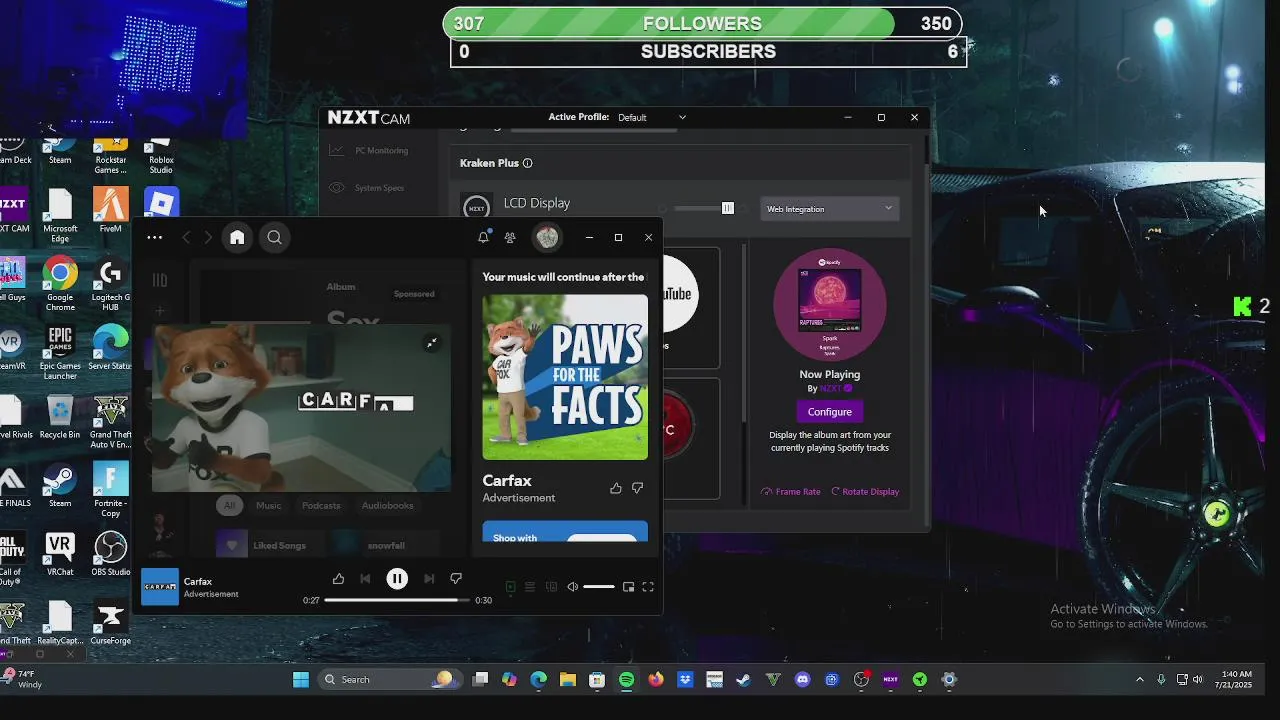Shrink the Carfax video overlay
The width and height of the screenshot is (1280, 720).
pyautogui.click(x=431, y=343)
